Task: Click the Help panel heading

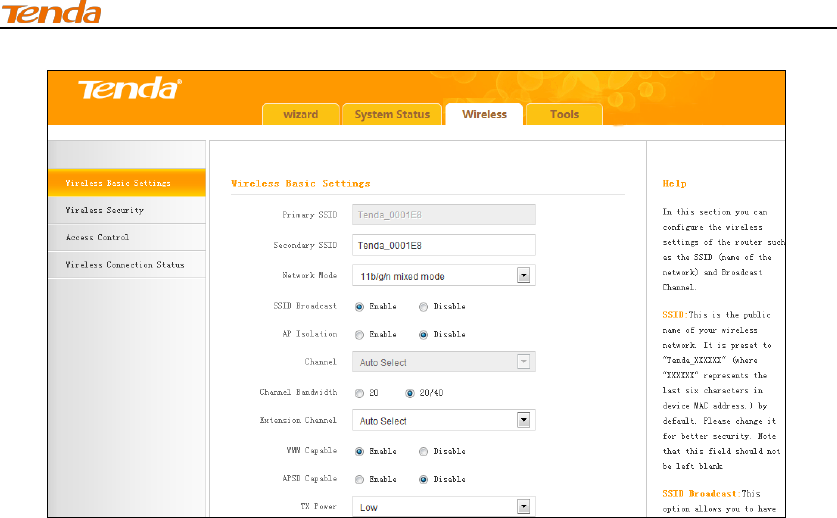Action: [x=674, y=183]
